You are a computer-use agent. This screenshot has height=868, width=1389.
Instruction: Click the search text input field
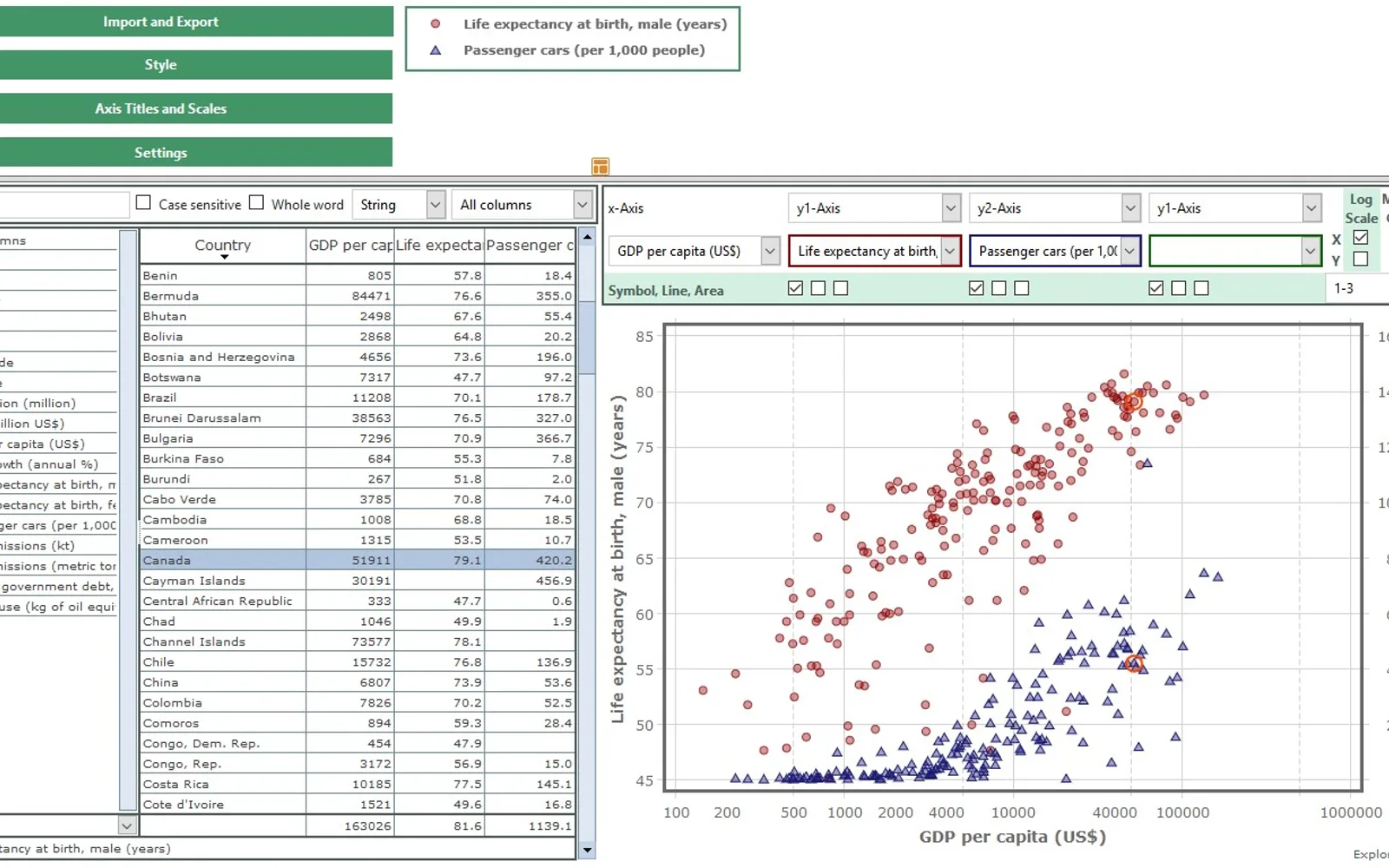coord(64,205)
